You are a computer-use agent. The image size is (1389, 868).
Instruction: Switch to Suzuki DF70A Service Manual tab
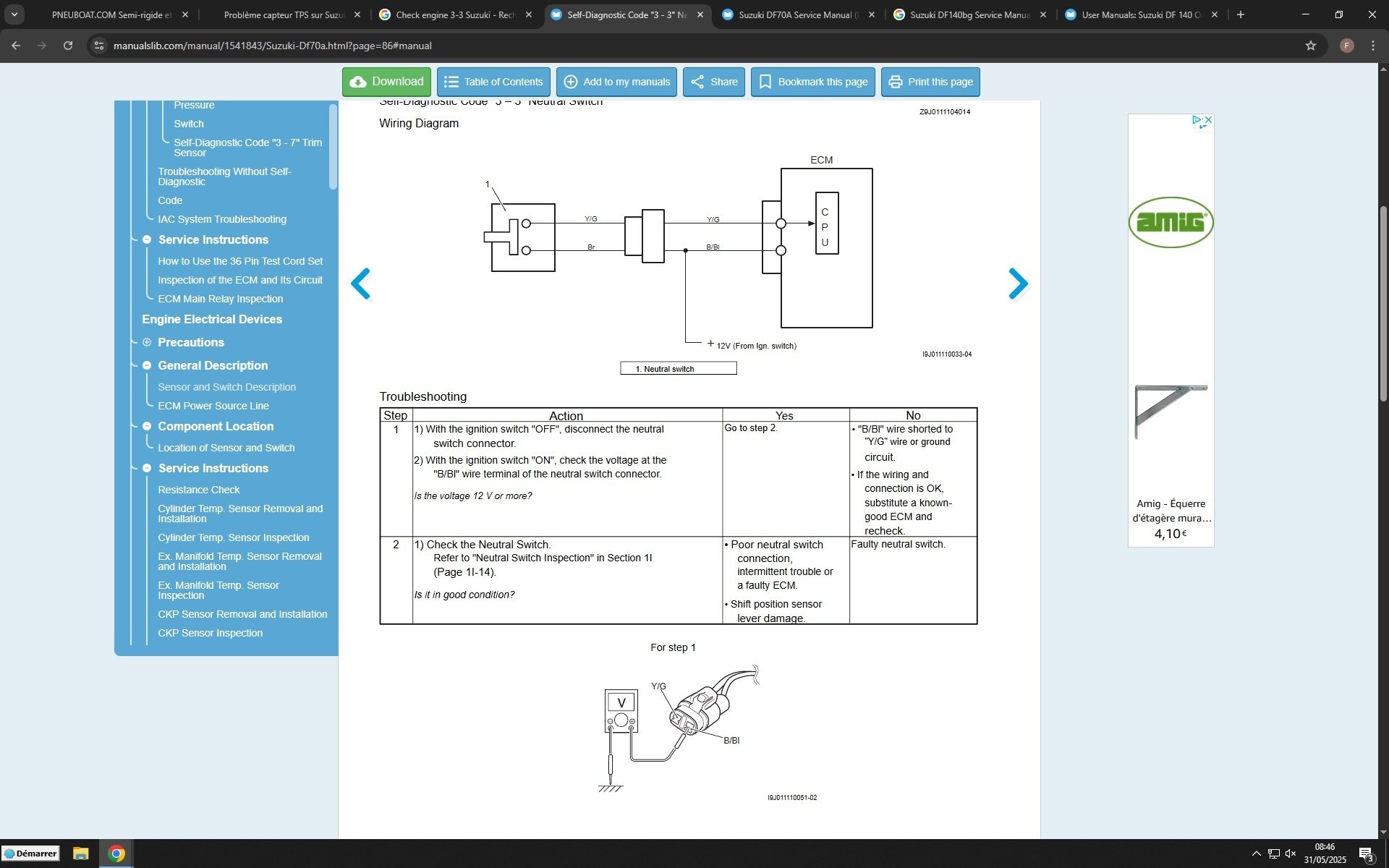coord(799,14)
